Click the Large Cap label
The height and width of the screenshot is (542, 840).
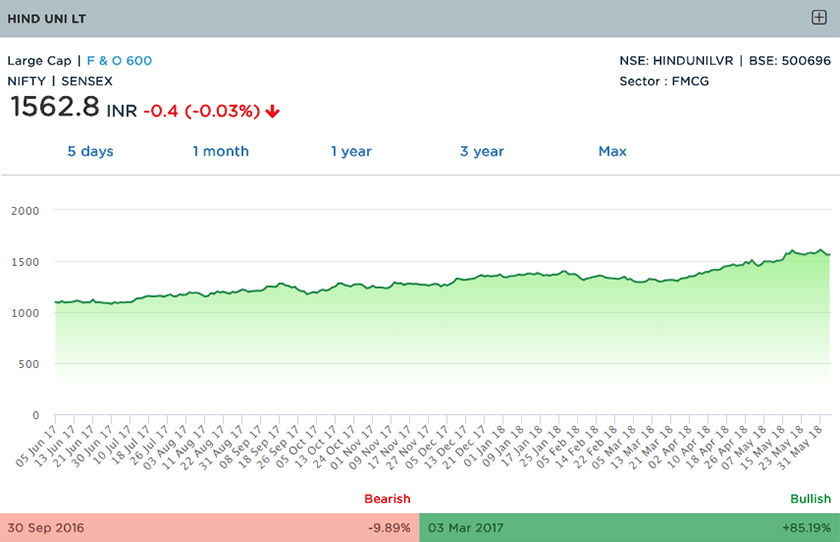(x=39, y=61)
